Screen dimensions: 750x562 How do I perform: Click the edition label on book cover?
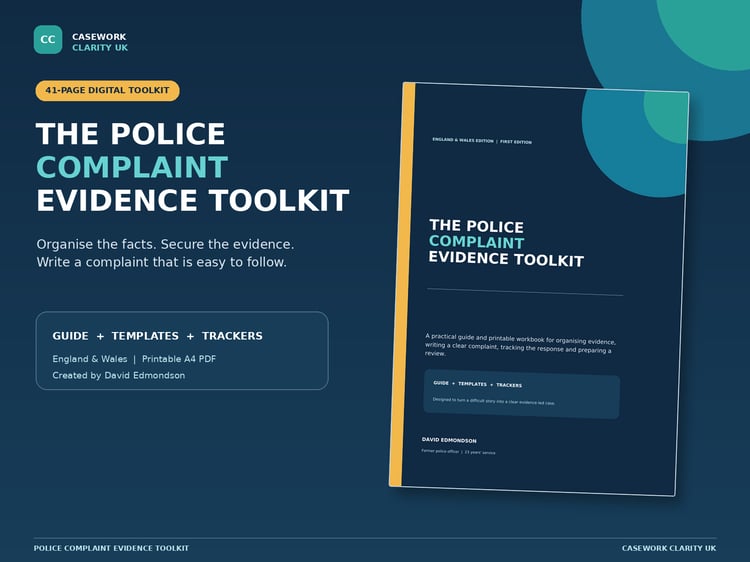482,141
